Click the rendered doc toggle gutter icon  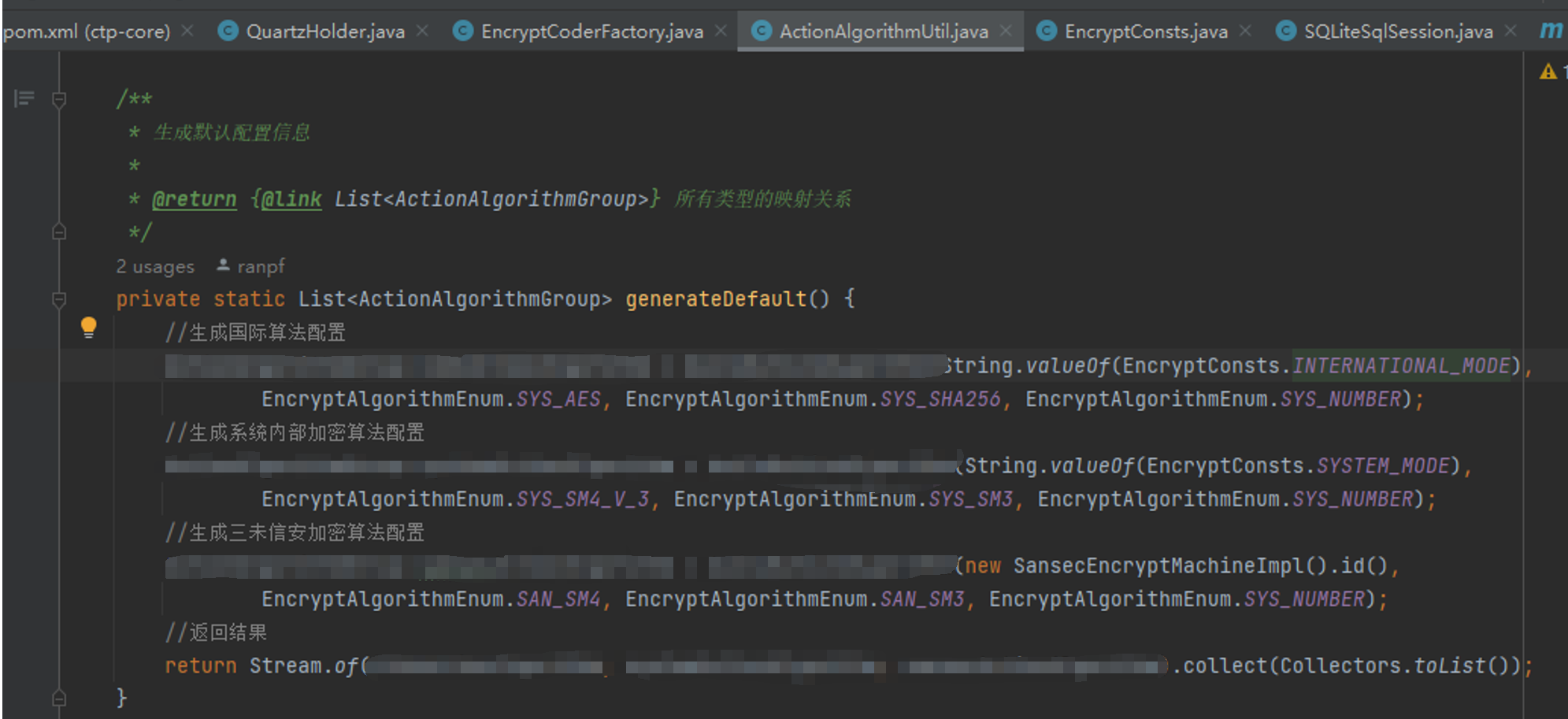click(24, 98)
